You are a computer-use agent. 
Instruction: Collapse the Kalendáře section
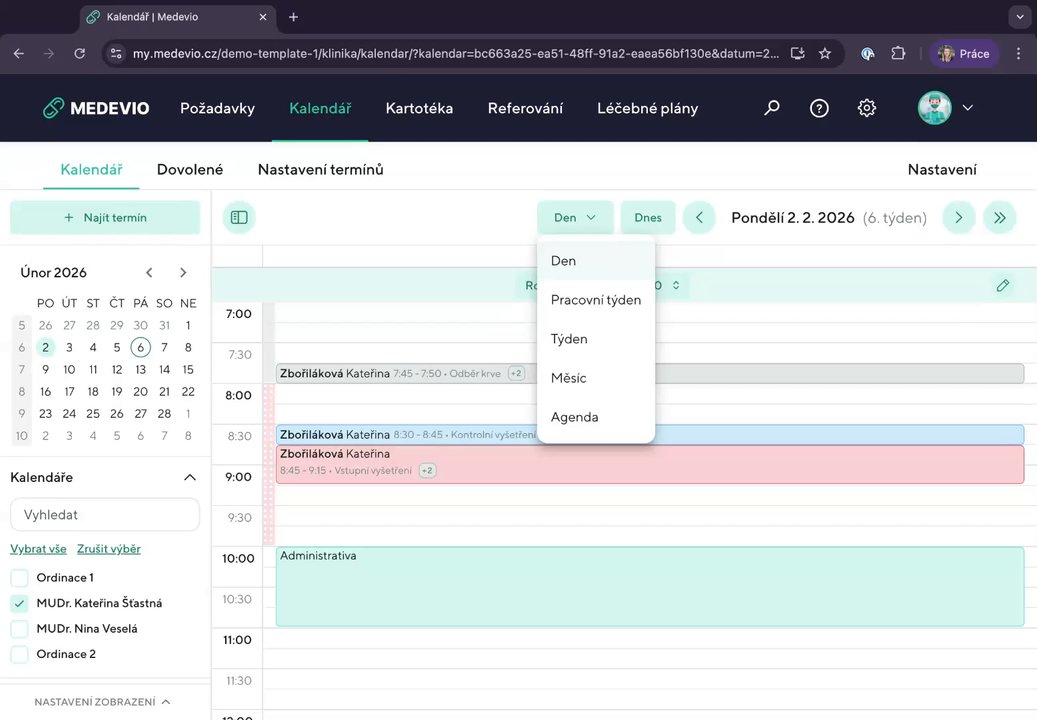click(x=190, y=477)
